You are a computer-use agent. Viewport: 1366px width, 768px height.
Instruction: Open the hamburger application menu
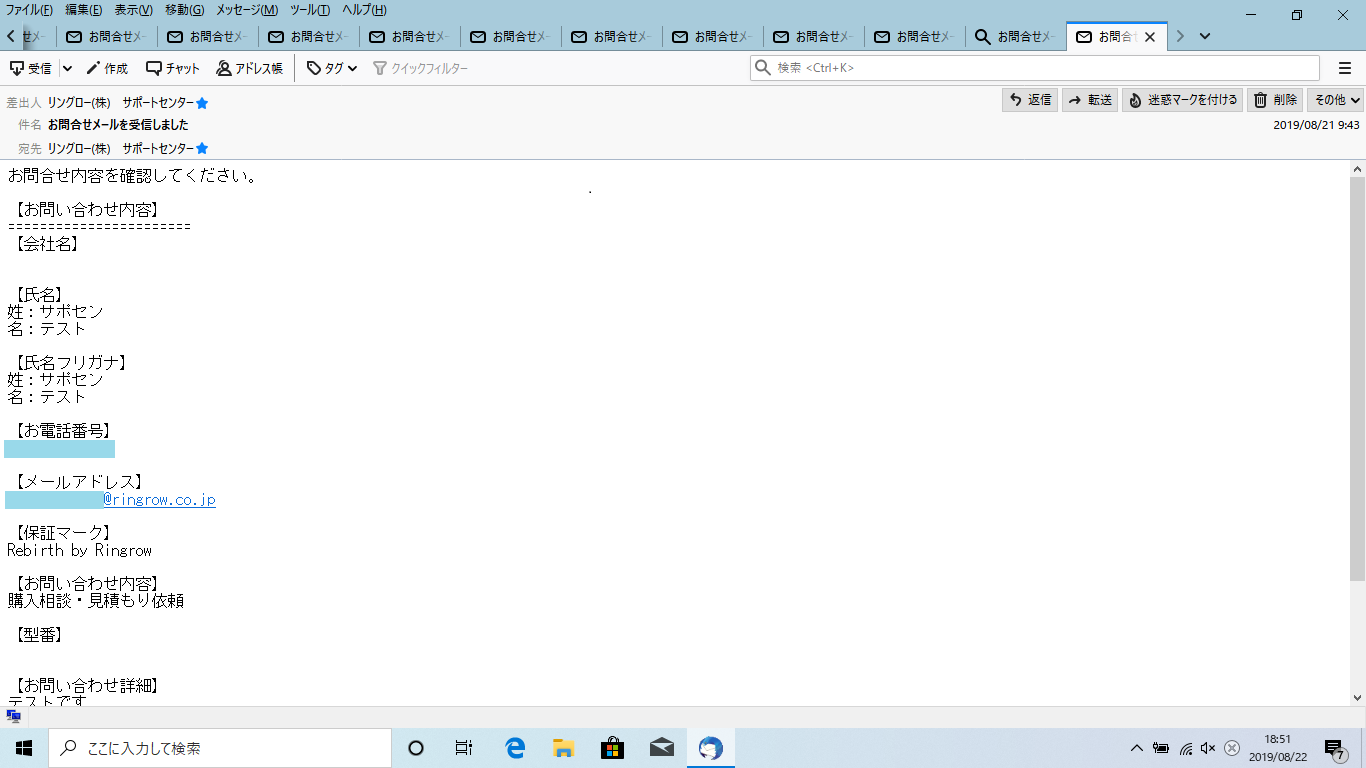tap(1345, 68)
